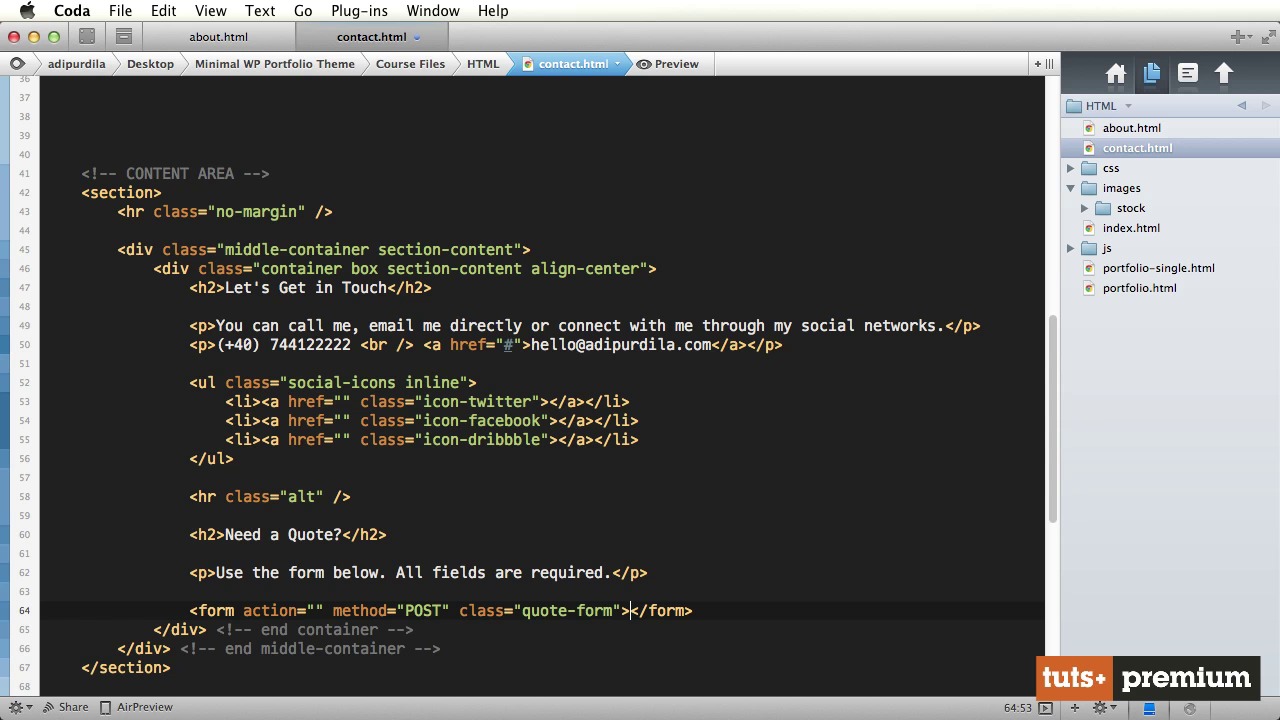Click the 'icon-twitter' class text on line 53
Viewport: 1280px width, 720px height.
click(x=481, y=402)
